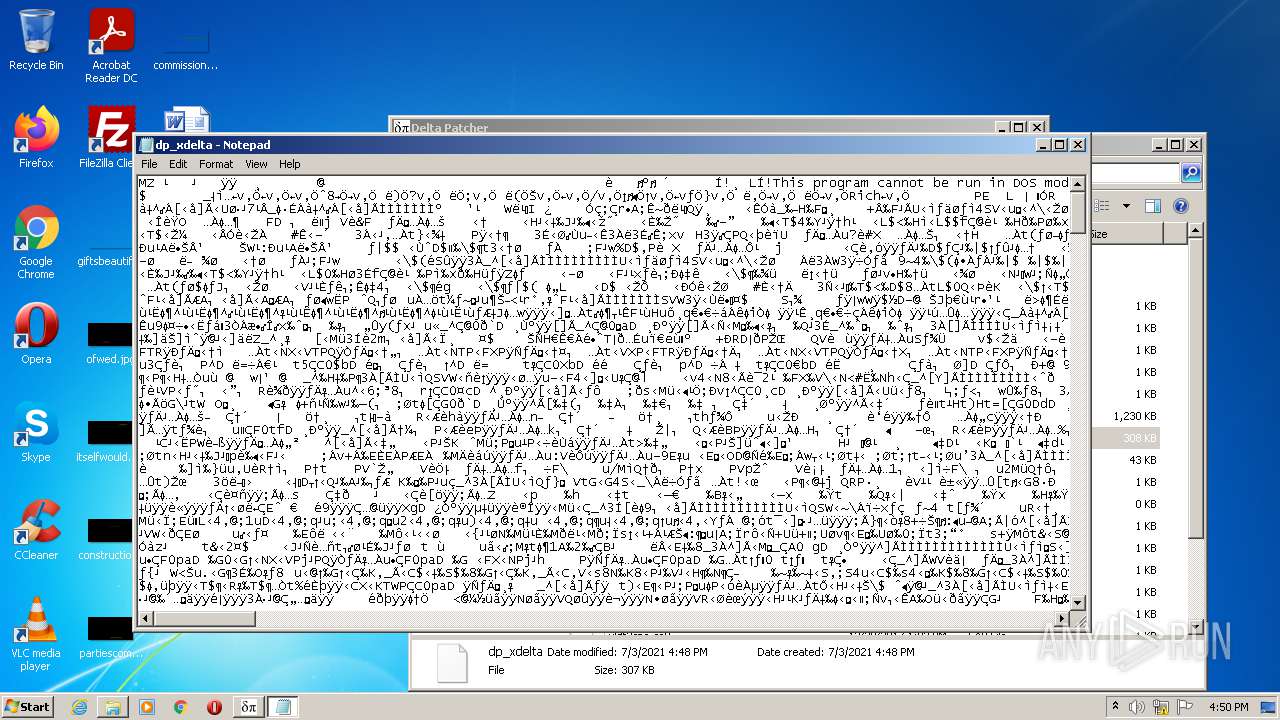Switch to Delta Patcher taskbar button
Screen dimensions: 1280x720
(249, 707)
